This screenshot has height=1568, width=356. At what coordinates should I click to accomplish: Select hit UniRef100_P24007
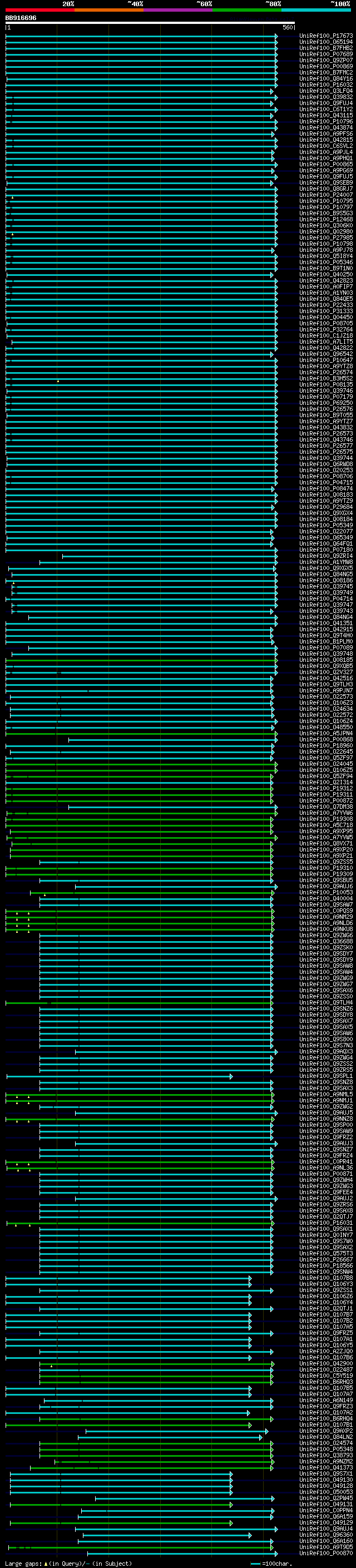point(326,195)
